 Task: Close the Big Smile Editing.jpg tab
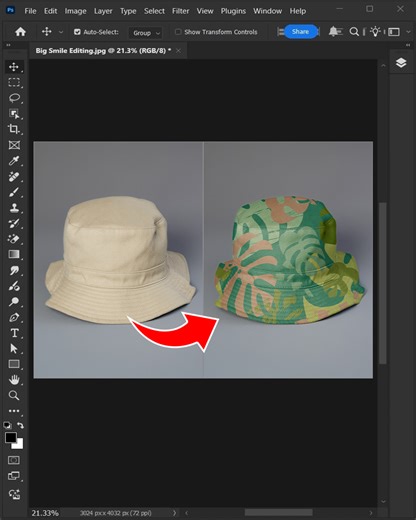[x=178, y=51]
